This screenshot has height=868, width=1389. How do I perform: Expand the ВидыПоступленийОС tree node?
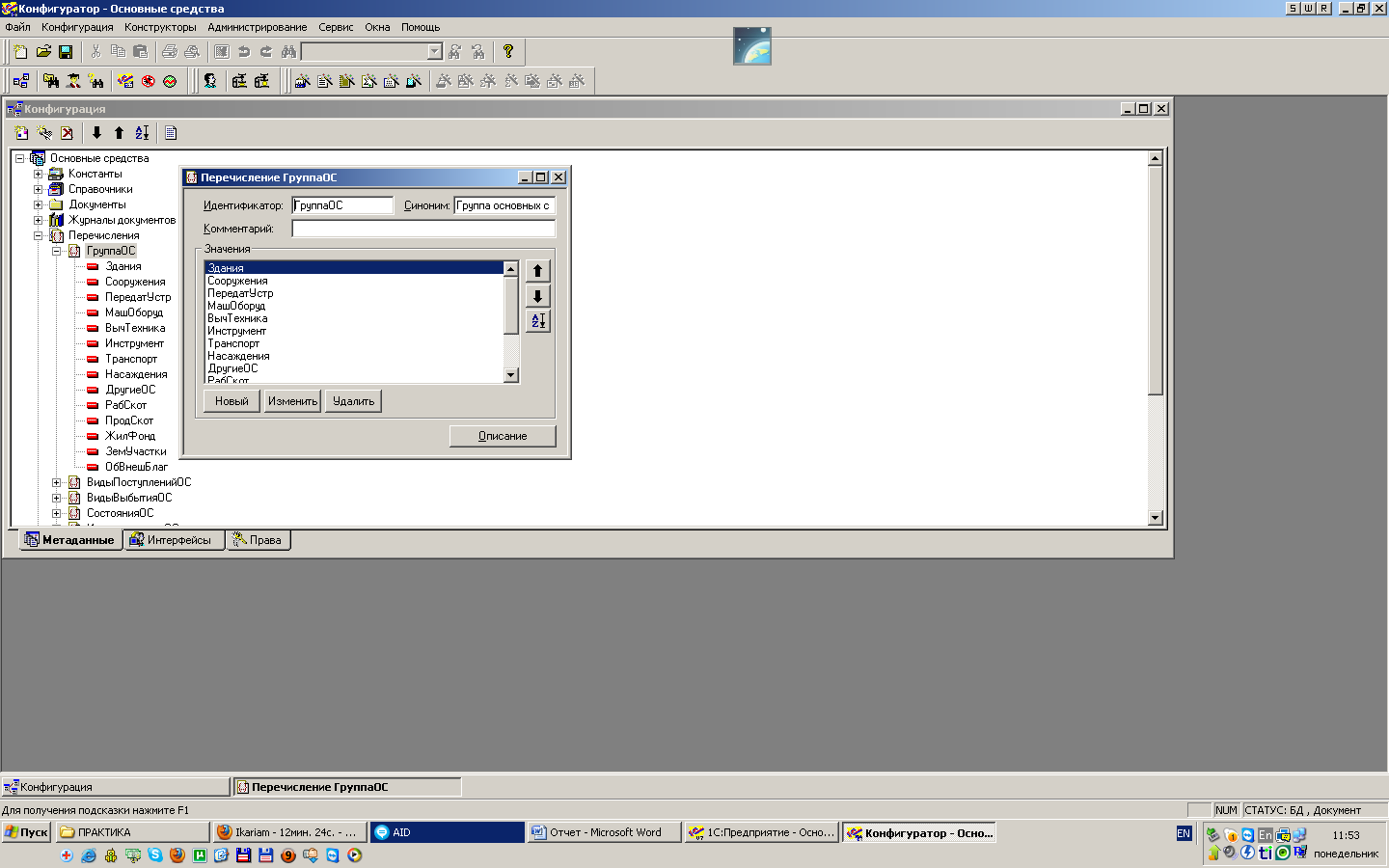[56, 482]
